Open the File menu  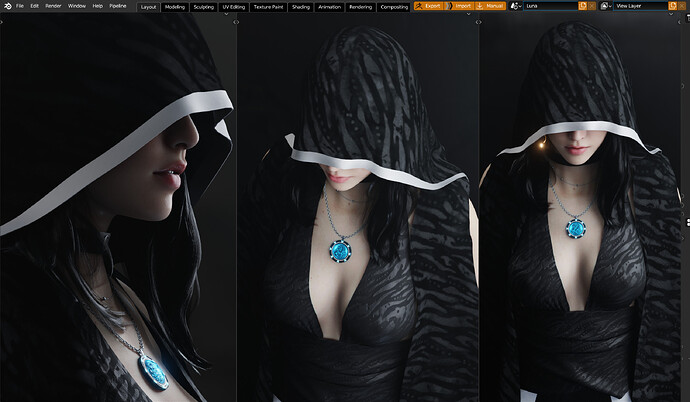click(x=20, y=6)
